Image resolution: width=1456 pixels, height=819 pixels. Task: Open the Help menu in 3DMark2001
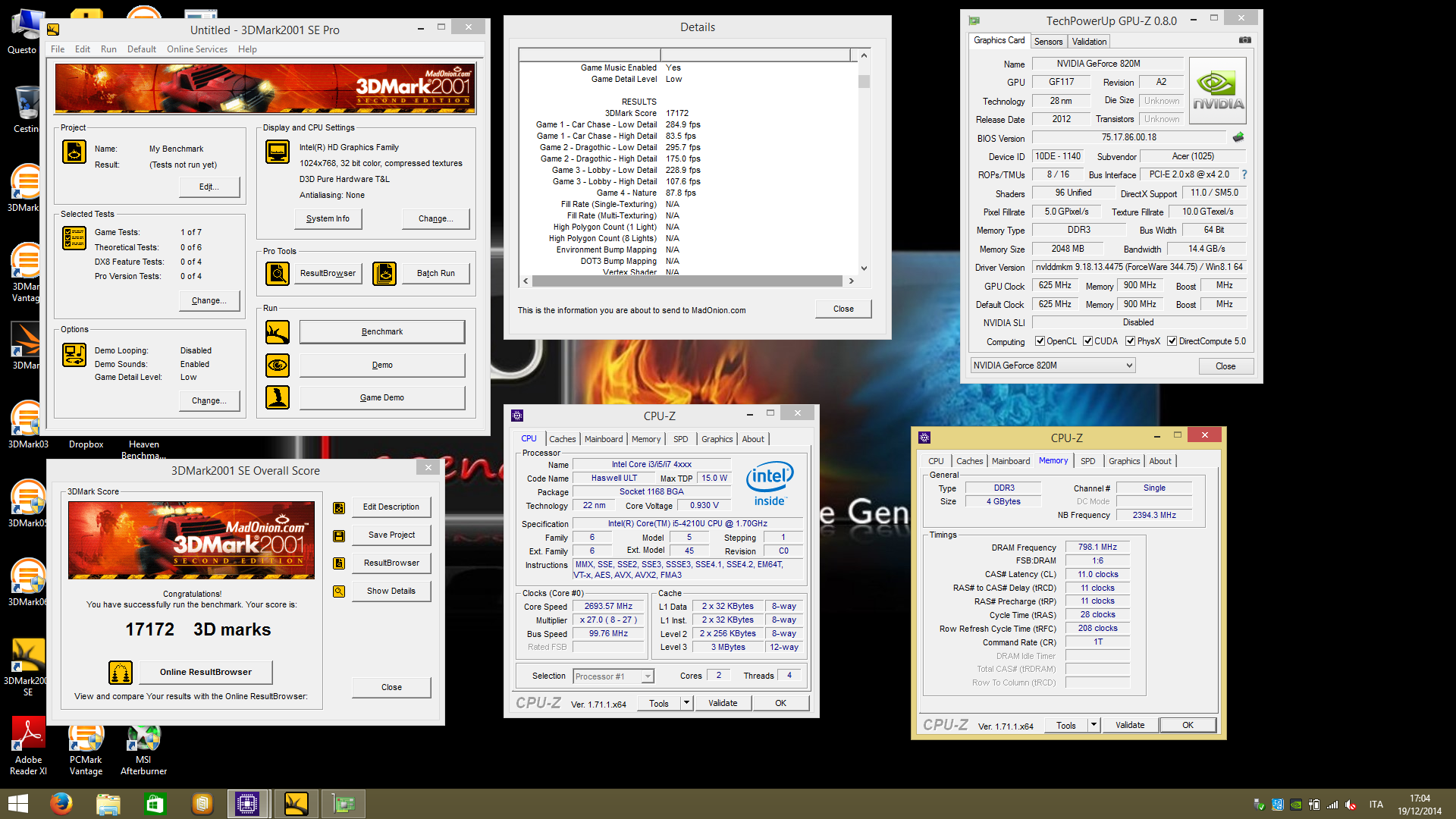tap(247, 49)
